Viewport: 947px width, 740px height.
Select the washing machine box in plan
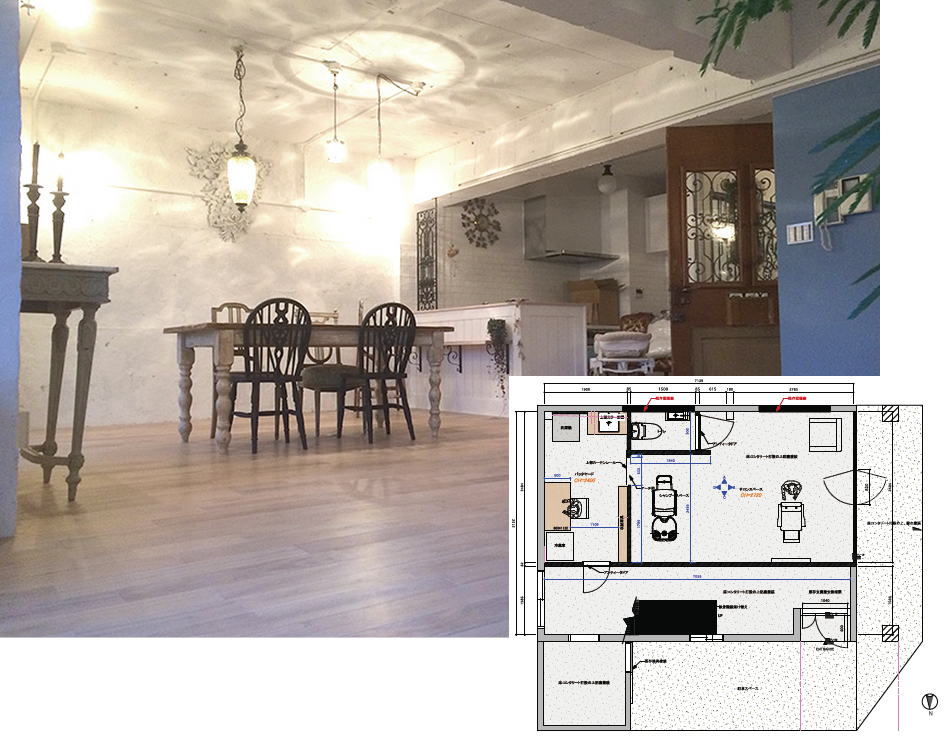[x=565, y=425]
